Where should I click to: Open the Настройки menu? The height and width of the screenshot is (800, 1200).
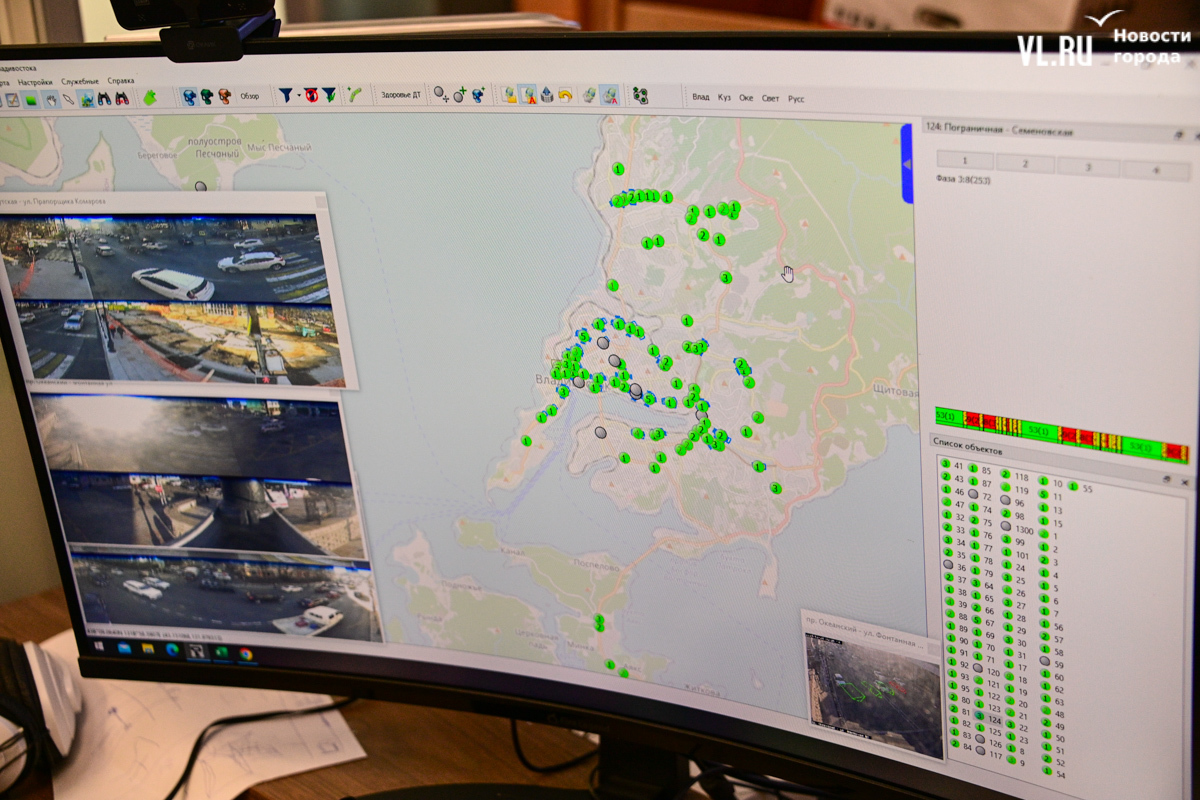[x=35, y=80]
